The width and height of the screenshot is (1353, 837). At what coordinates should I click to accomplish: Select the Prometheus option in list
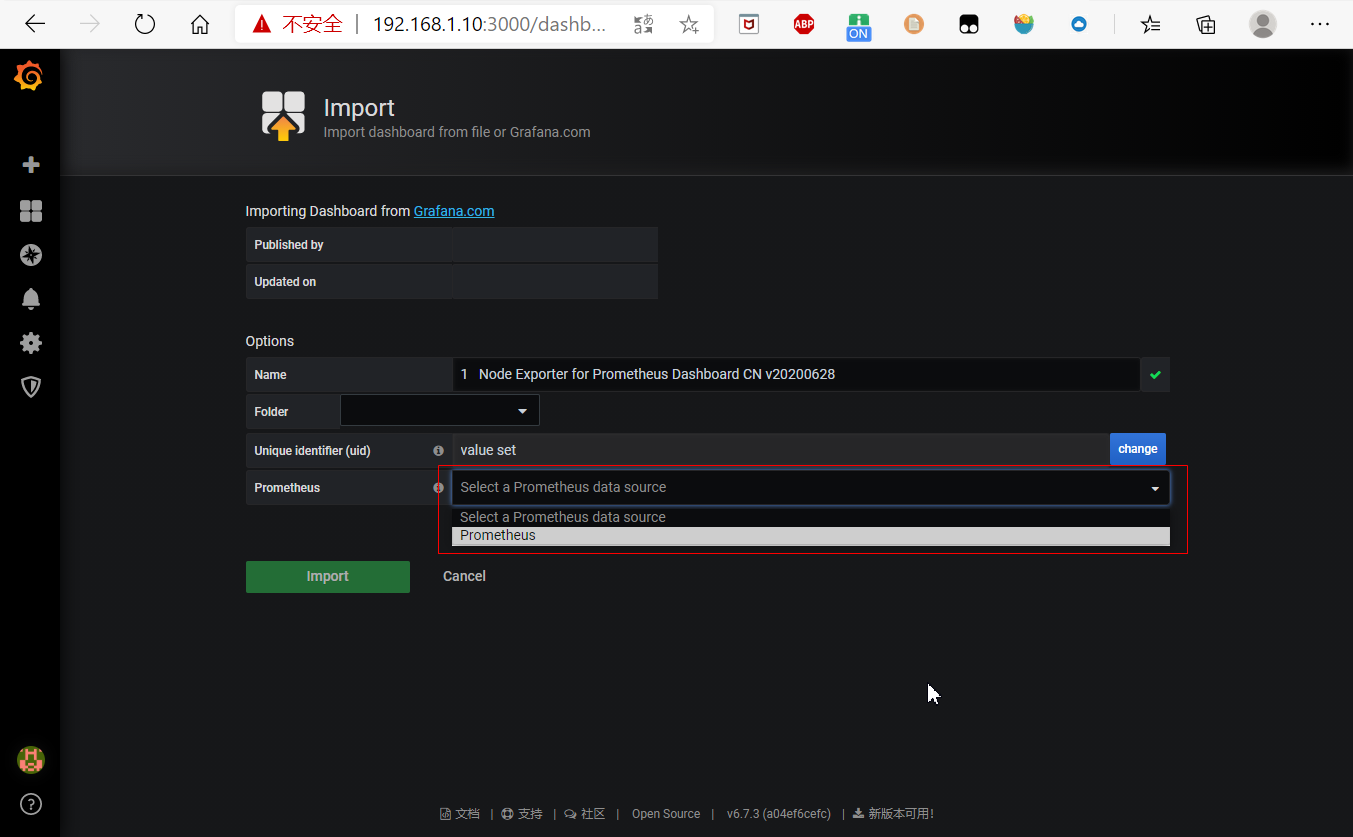(x=811, y=536)
